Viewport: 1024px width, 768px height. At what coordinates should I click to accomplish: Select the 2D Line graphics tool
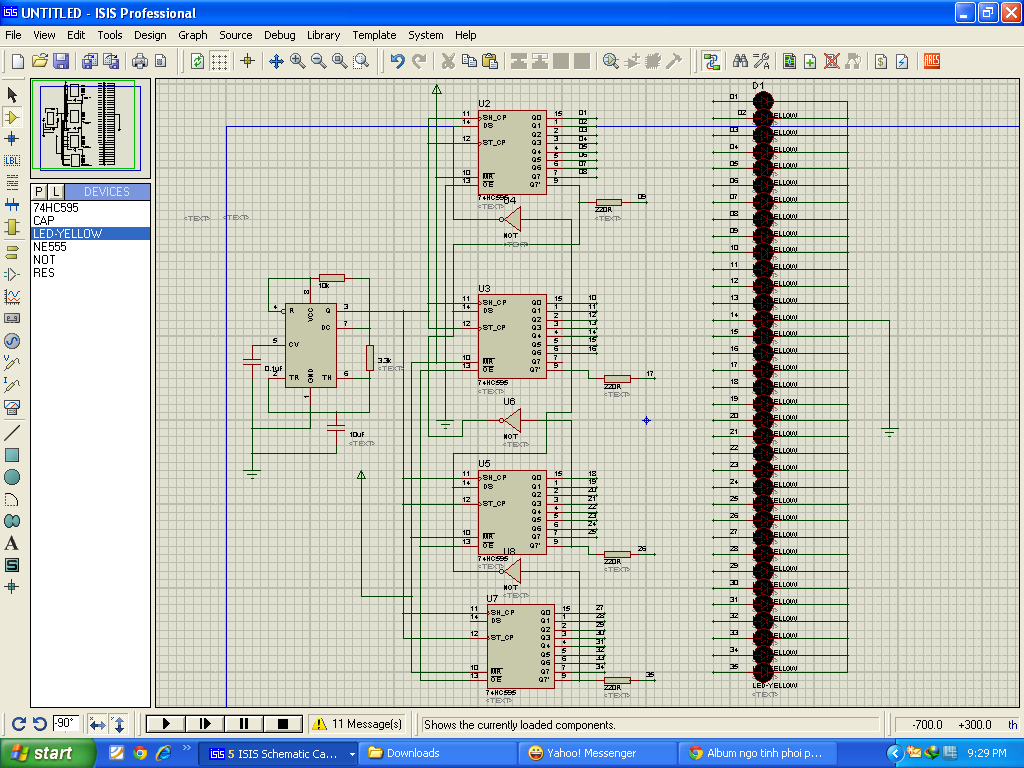coord(12,433)
